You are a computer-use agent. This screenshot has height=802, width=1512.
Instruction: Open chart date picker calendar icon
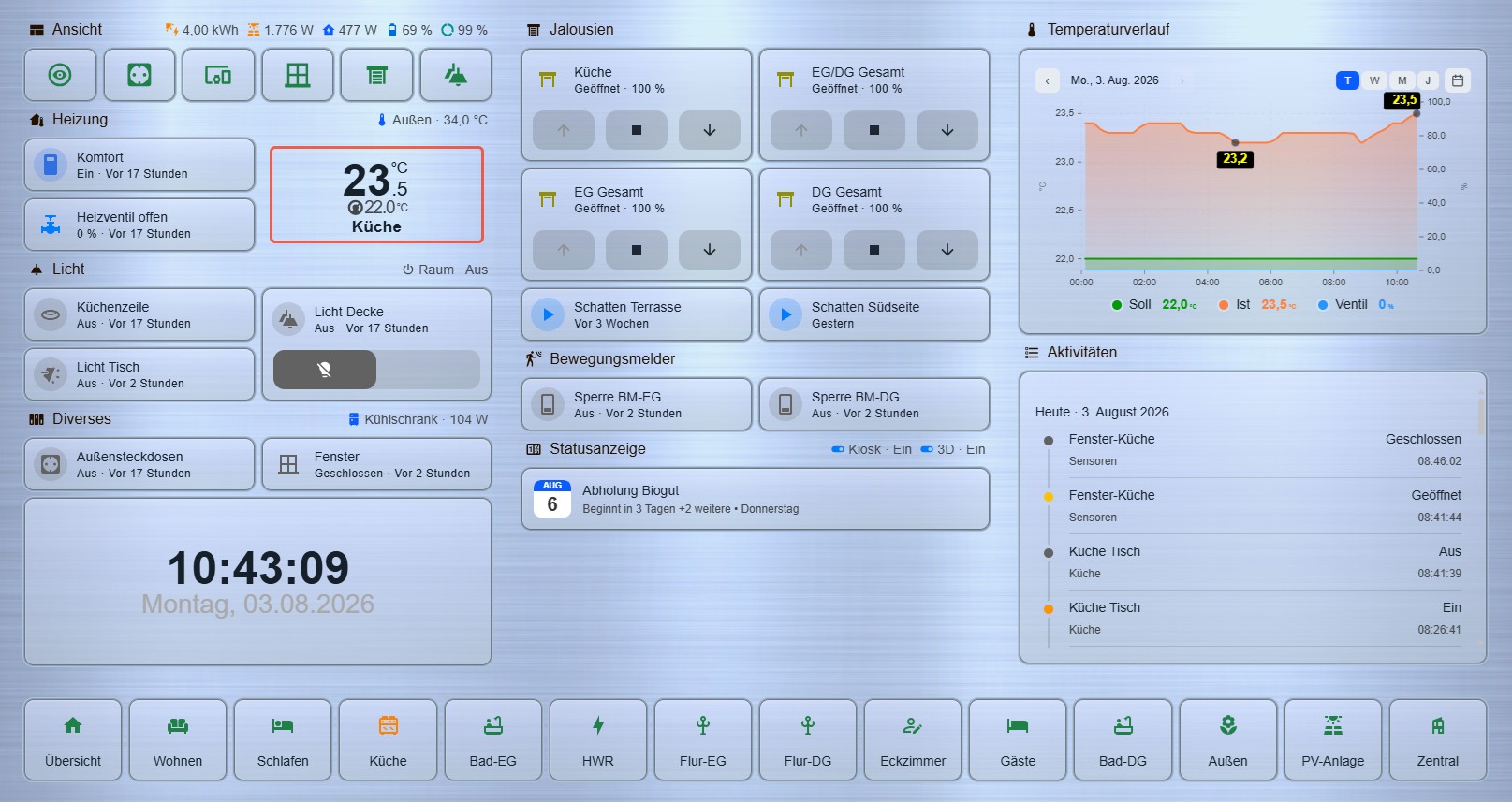pyautogui.click(x=1458, y=80)
